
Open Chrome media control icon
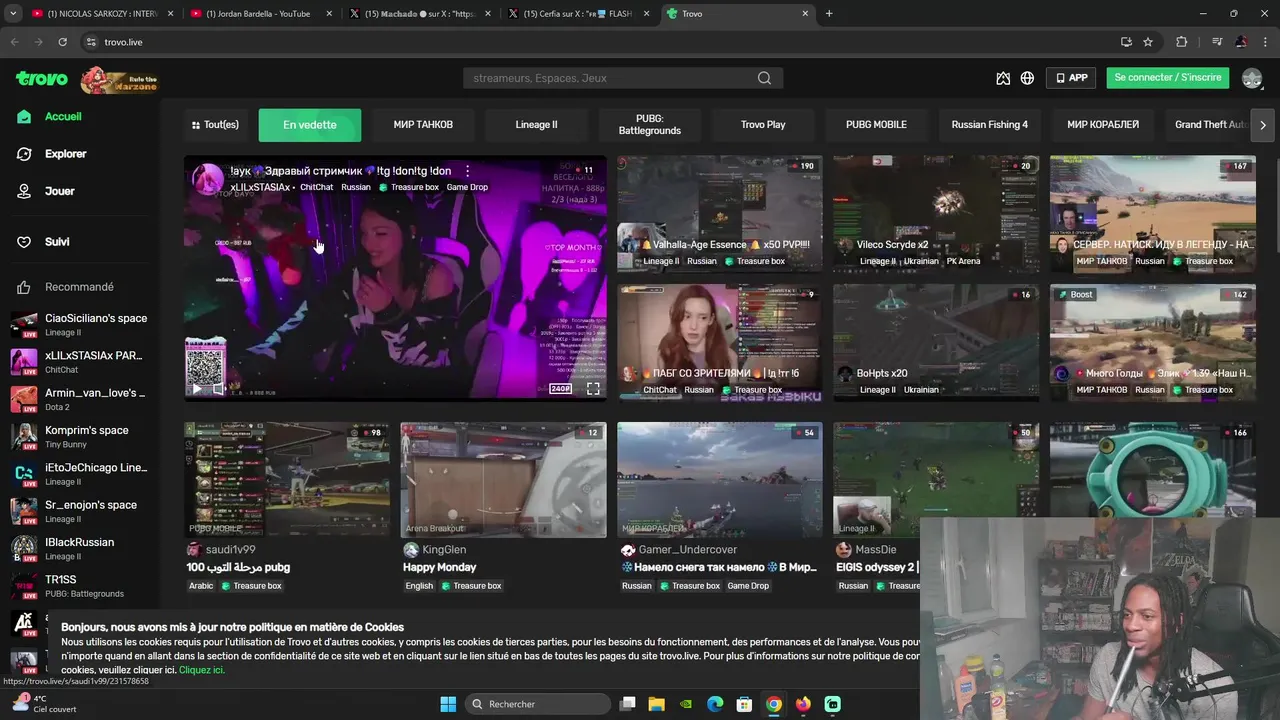pos(1217,42)
